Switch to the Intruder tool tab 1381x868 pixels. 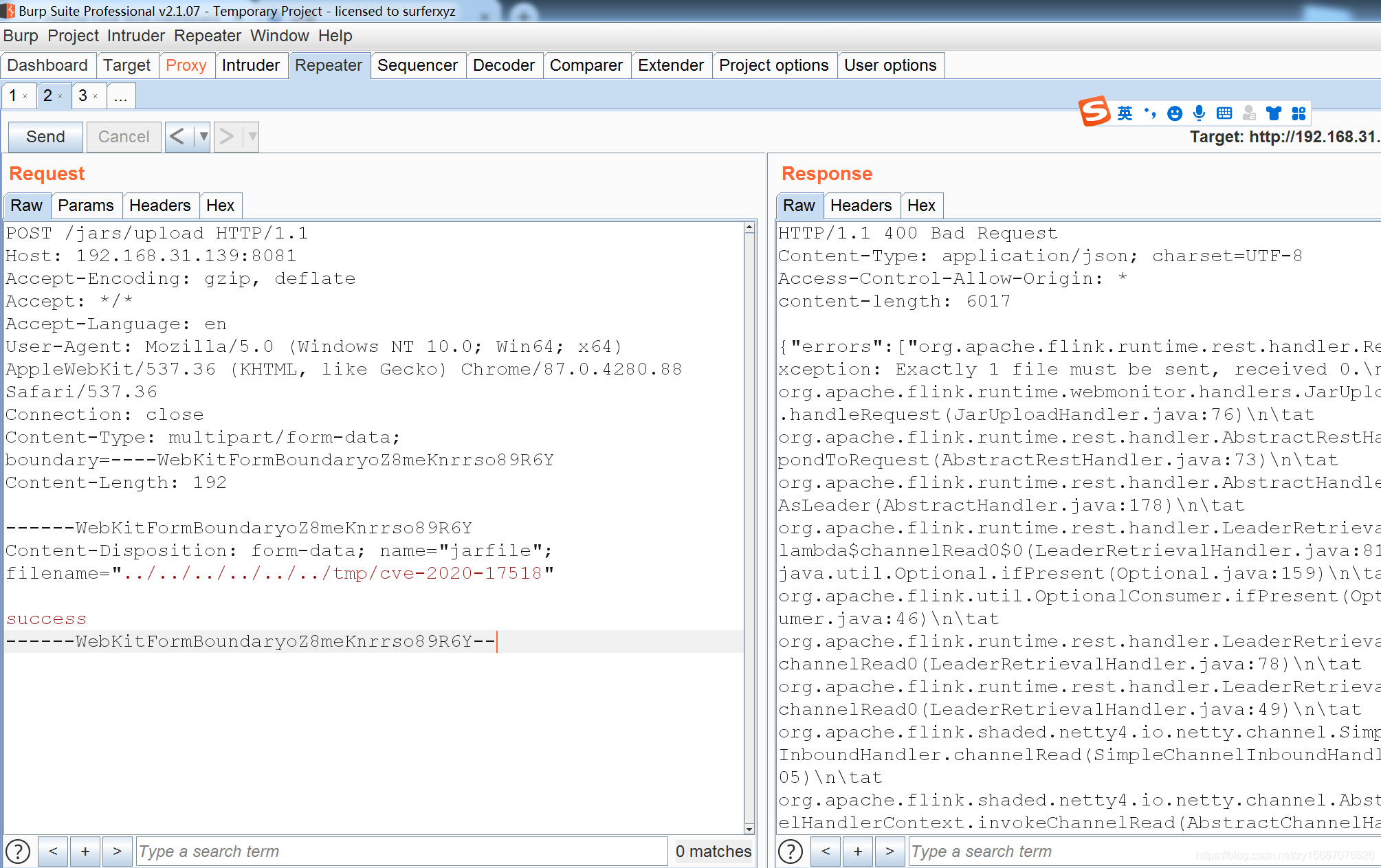pos(251,65)
